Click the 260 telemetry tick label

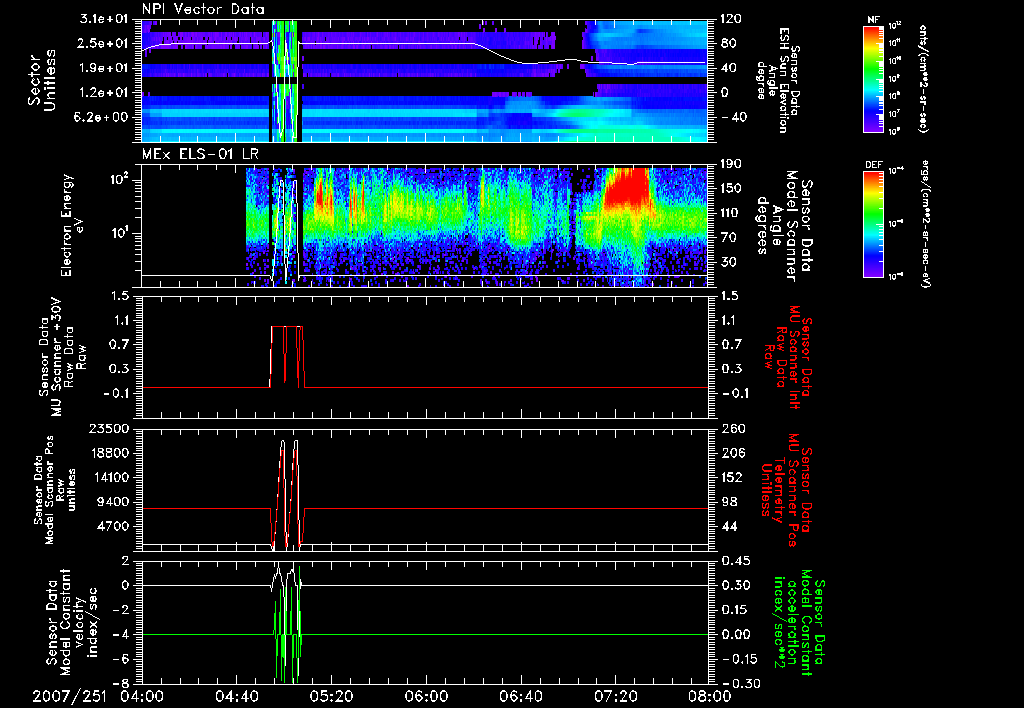731,429
